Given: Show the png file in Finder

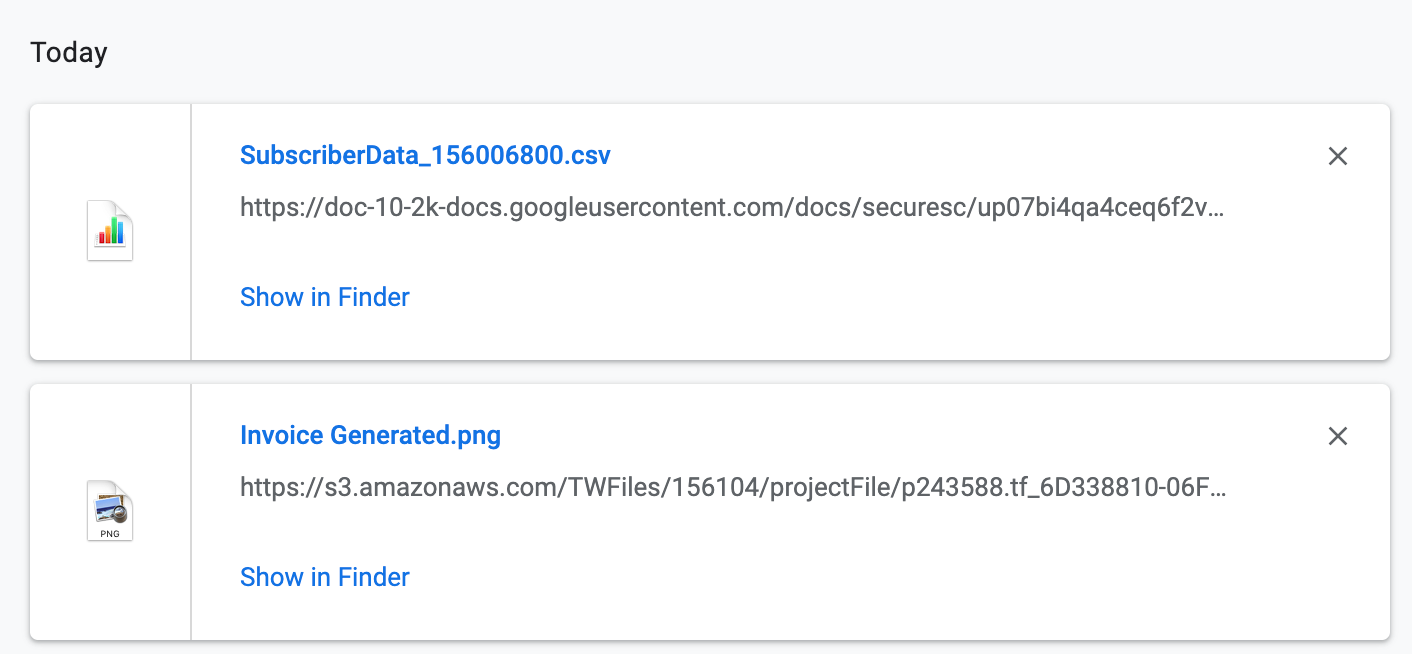Looking at the screenshot, I should (325, 577).
